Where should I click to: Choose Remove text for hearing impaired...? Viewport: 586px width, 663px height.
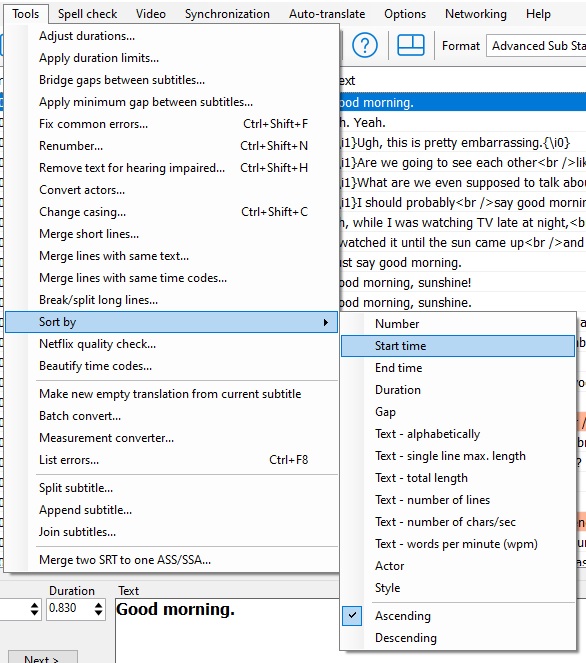pos(172,168)
